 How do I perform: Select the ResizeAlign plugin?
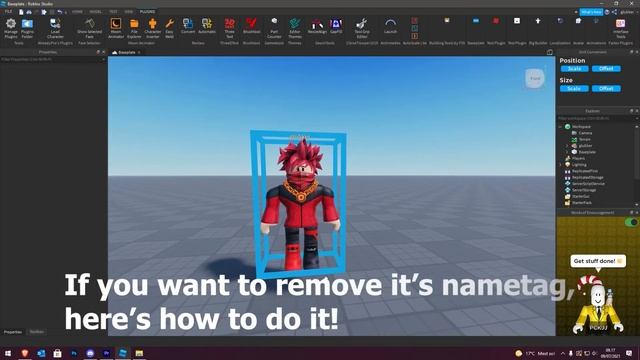317,26
